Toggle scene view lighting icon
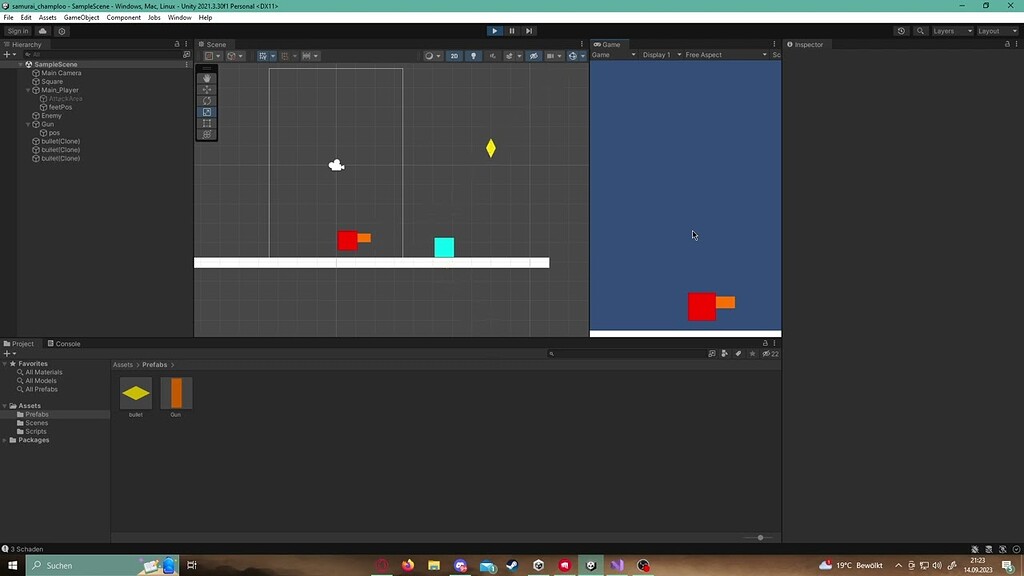This screenshot has width=1024, height=576. point(473,55)
